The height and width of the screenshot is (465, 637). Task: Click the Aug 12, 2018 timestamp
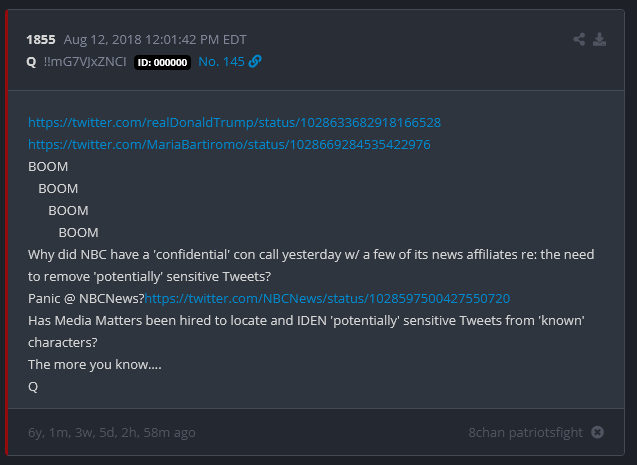155,40
